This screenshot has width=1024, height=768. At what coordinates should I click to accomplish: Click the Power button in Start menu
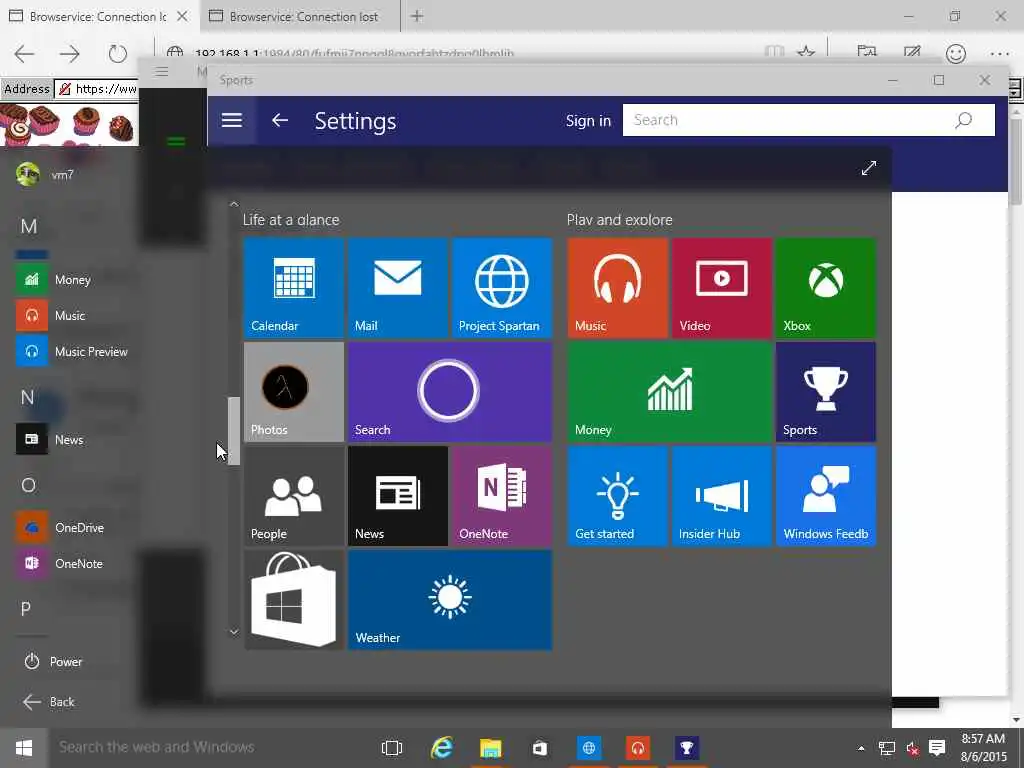(x=54, y=662)
